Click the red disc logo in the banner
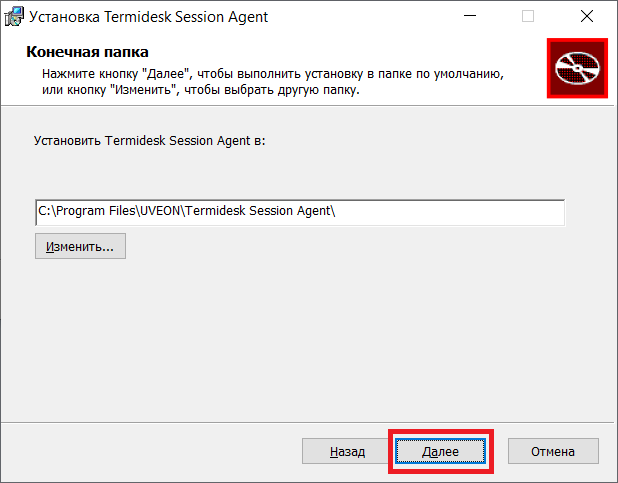Viewport: 618px width, 483px height. 580,69
